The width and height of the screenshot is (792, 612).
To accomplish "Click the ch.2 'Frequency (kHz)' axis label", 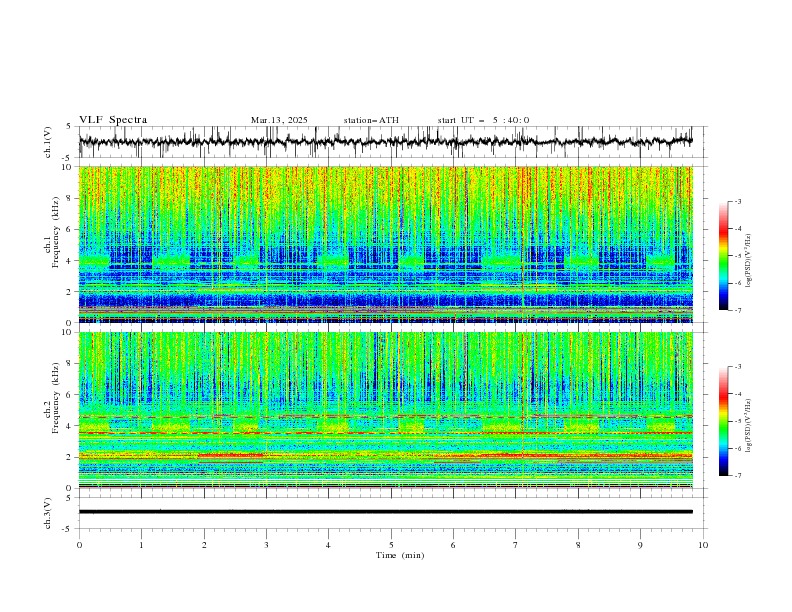I will pos(56,398).
